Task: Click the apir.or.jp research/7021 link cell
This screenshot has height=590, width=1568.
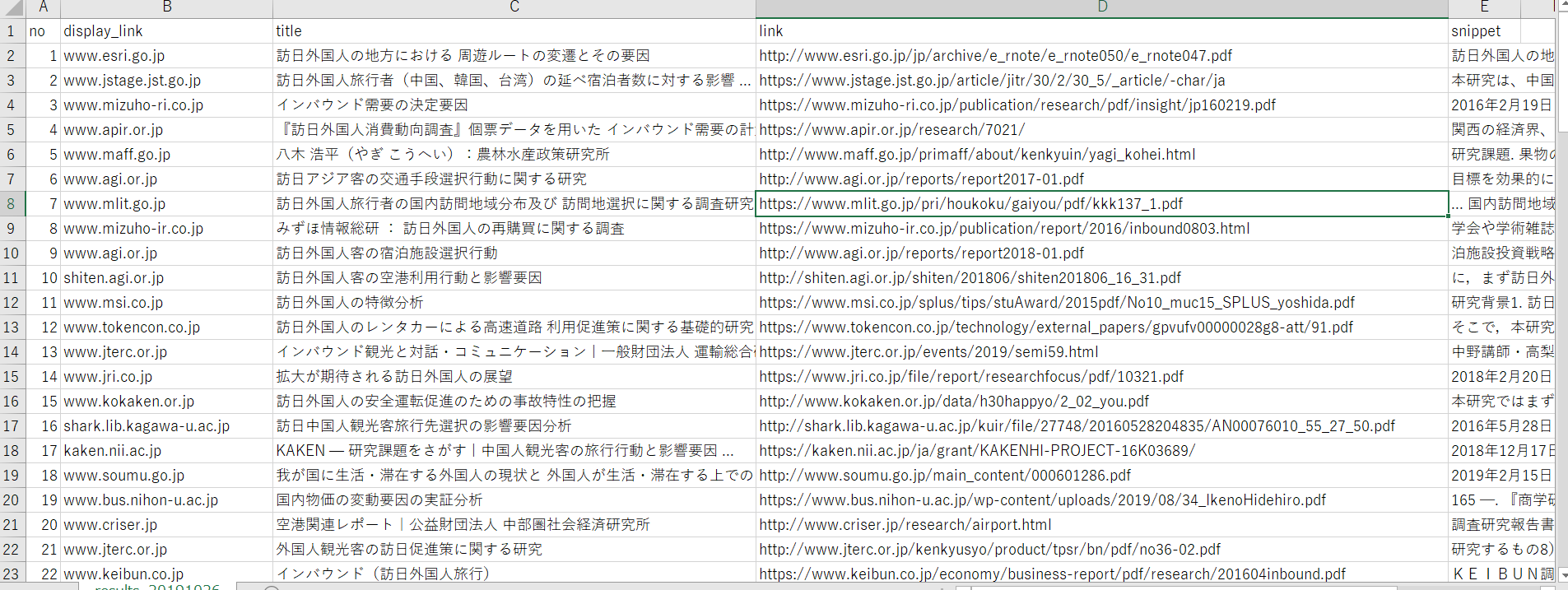Action: tap(1102, 130)
